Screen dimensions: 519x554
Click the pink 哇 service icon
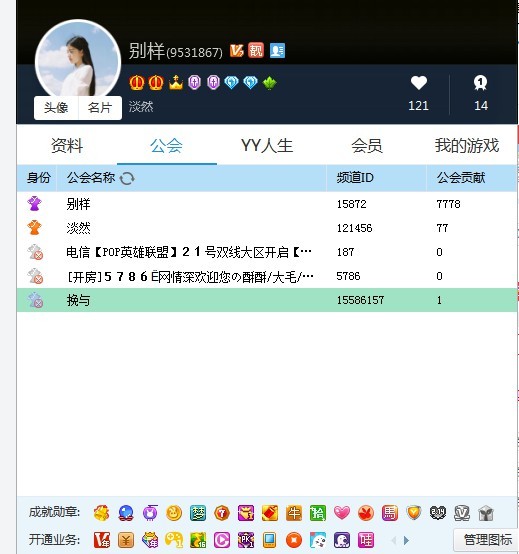(x=366, y=540)
